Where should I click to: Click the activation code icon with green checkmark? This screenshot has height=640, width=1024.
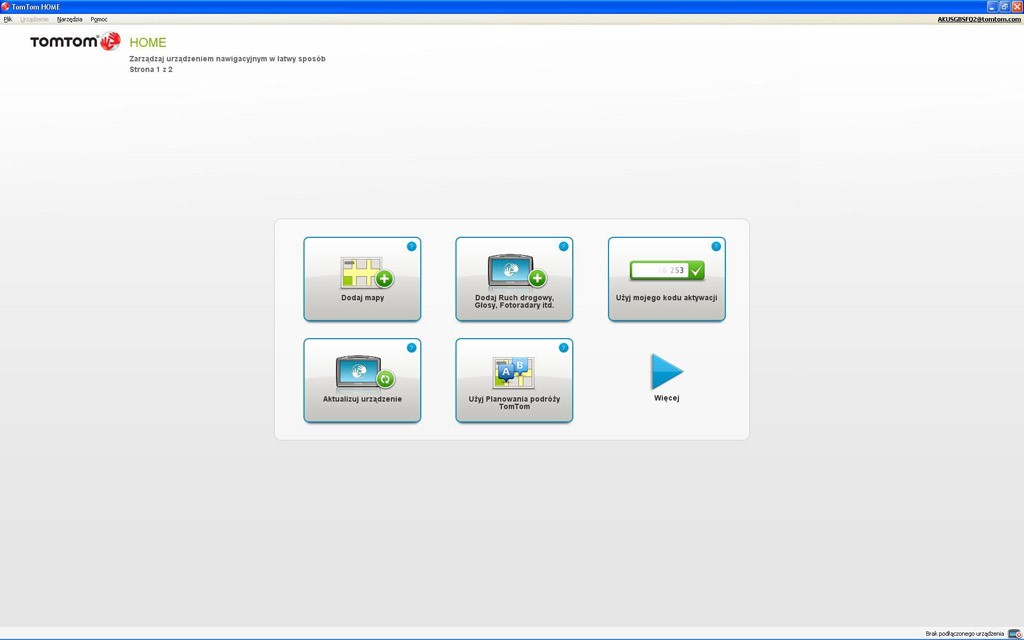(x=667, y=270)
